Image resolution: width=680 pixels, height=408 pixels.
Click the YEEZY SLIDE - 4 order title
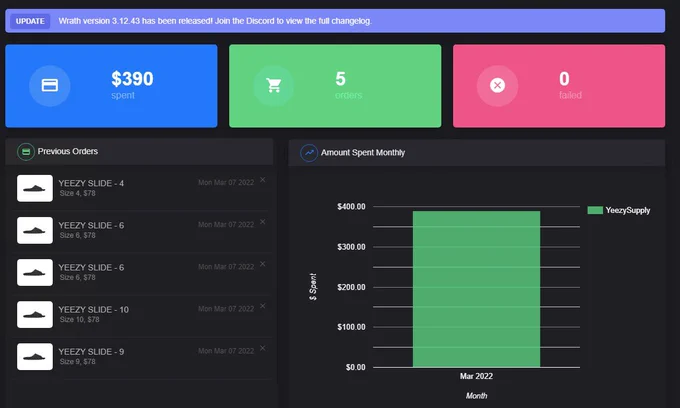(91, 183)
